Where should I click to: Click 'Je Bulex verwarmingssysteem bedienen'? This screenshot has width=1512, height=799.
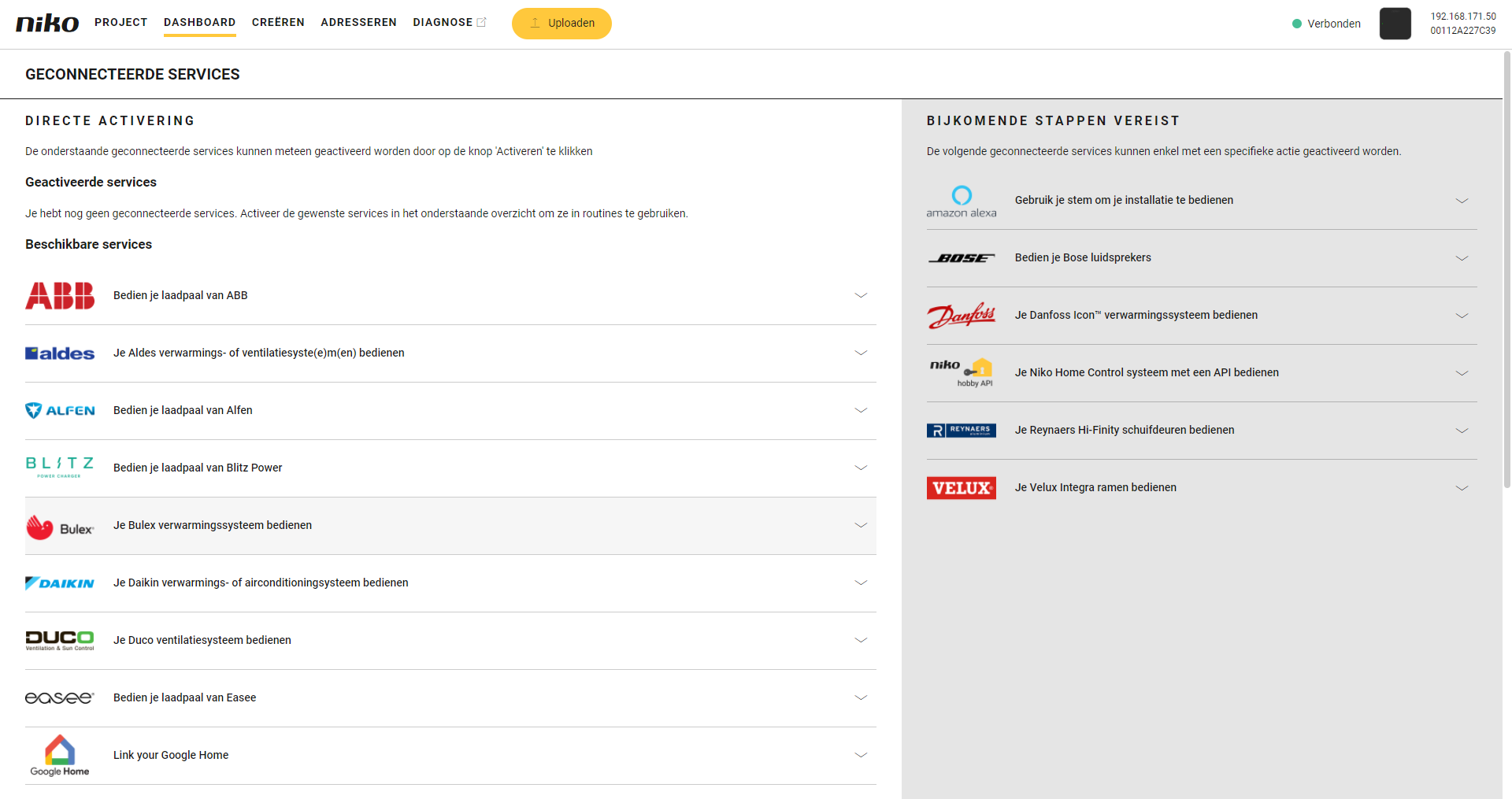point(213,525)
